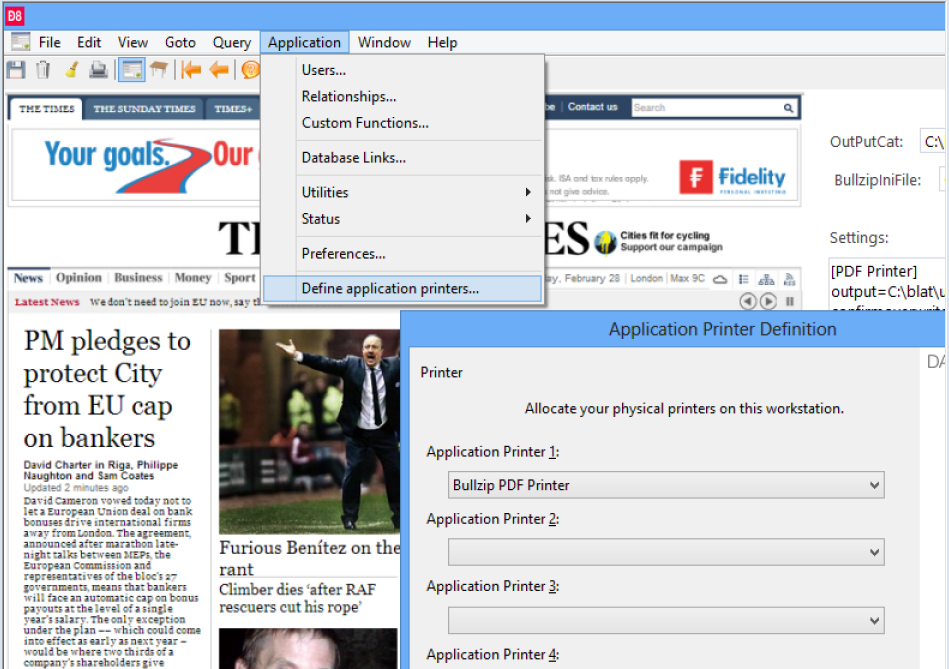Go to previous record arrow icon

click(218, 70)
